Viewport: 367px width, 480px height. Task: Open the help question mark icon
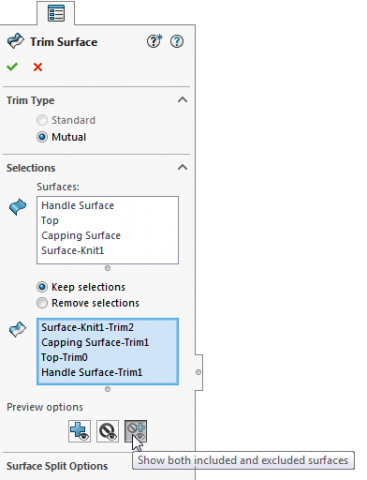coord(177,41)
